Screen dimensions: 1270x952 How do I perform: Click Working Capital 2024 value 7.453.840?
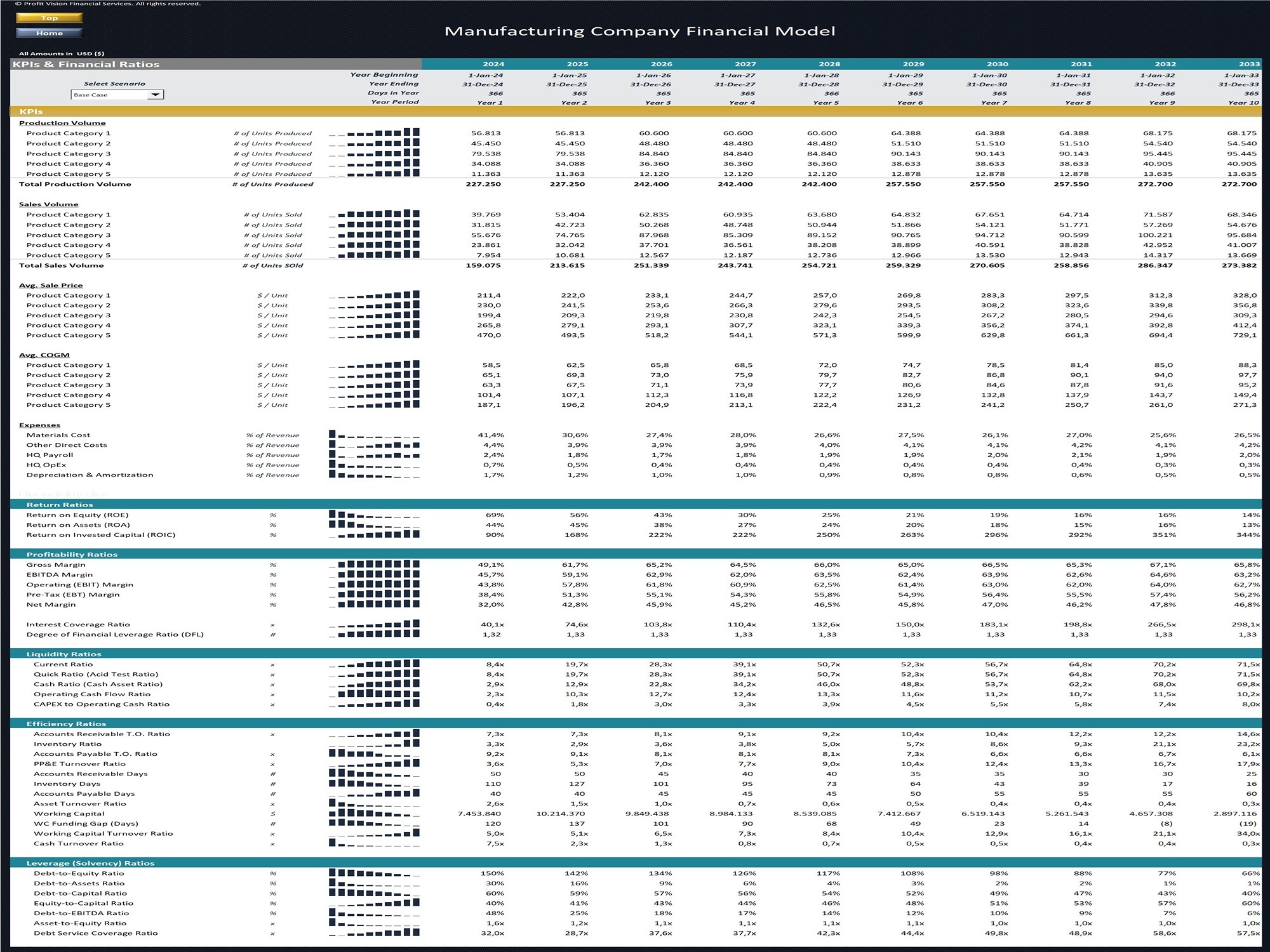[x=479, y=814]
